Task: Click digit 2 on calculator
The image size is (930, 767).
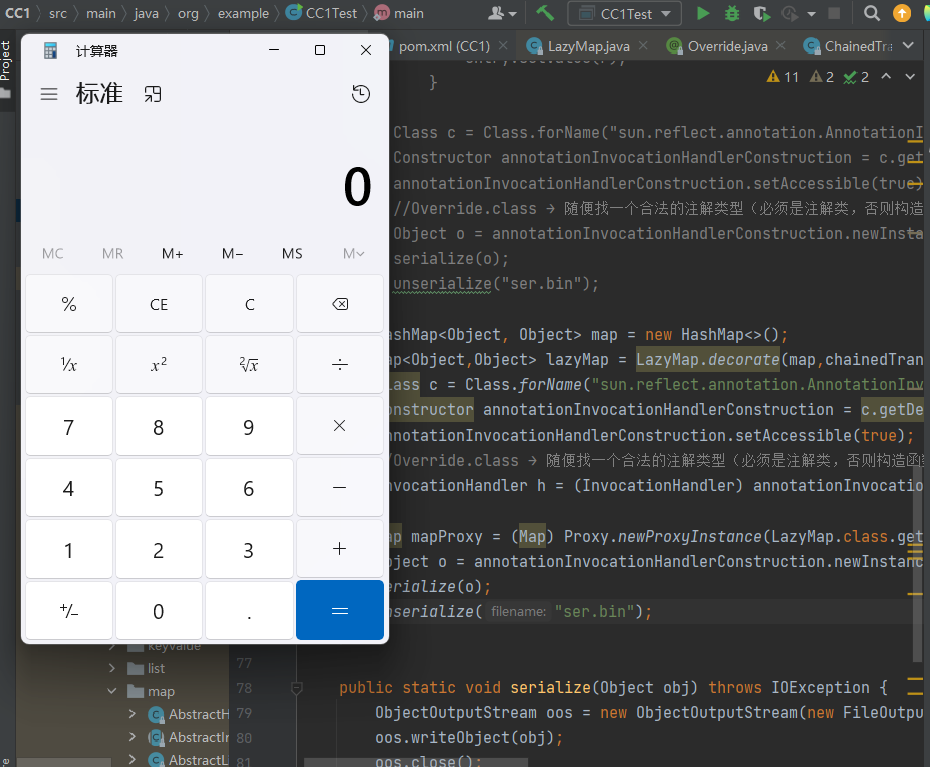Action: click(159, 549)
